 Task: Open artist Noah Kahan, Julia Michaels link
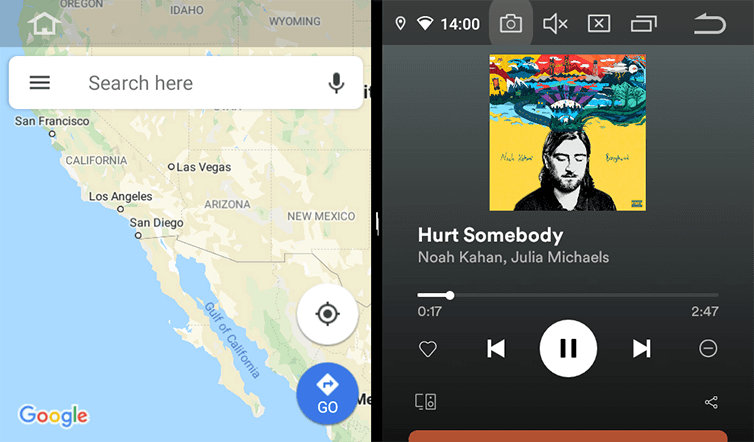tap(513, 257)
